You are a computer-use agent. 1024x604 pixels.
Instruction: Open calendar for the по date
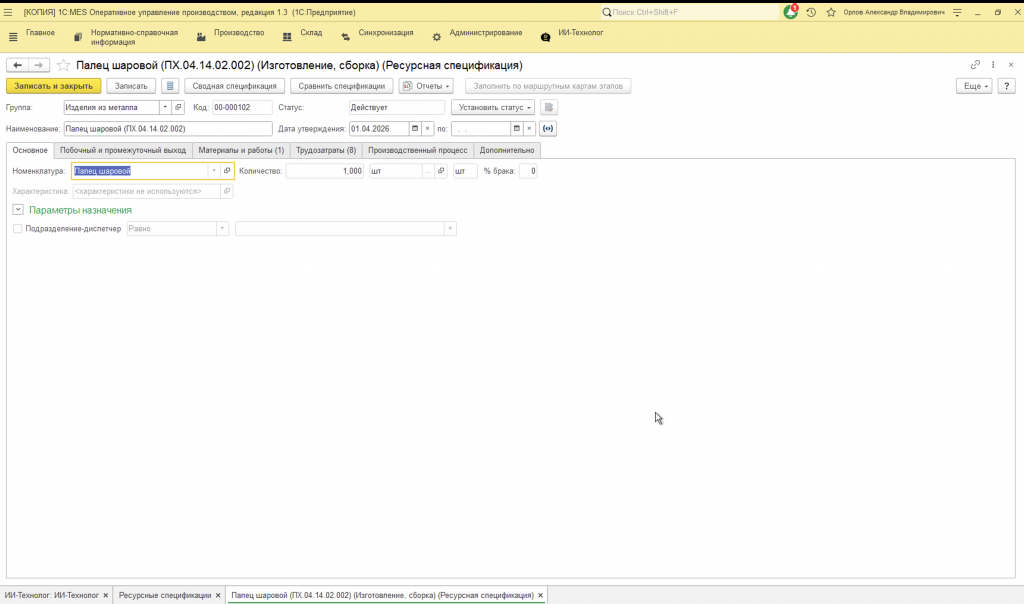[517, 129]
